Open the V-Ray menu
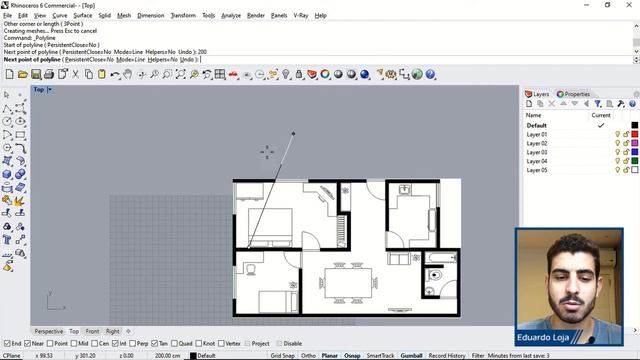The width and height of the screenshot is (640, 360). pos(301,16)
